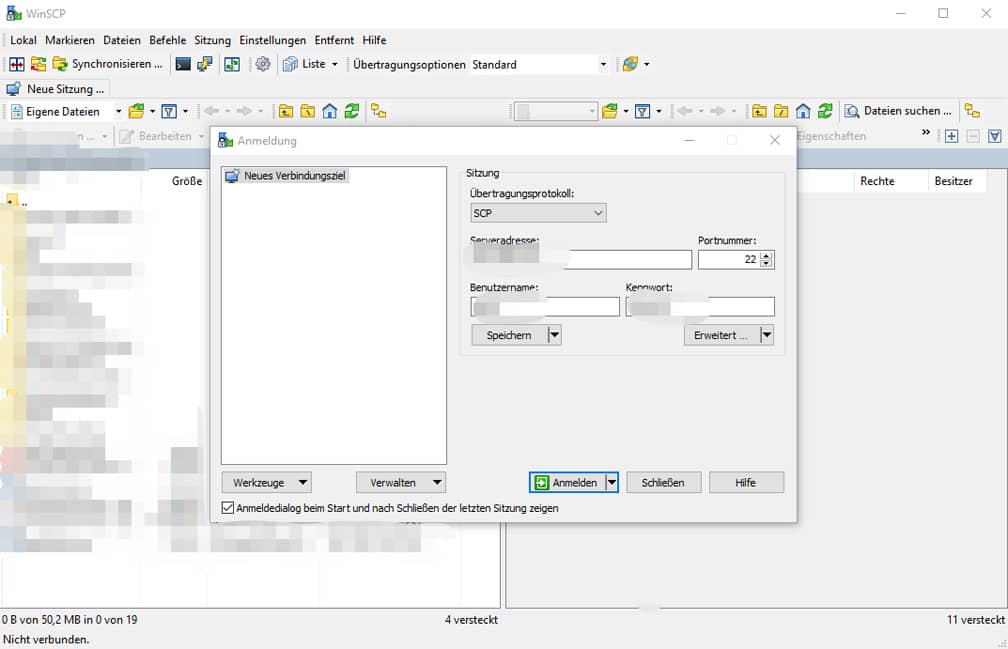Click the keep remote directory up to date icon
This screenshot has width=1008, height=649.
[39, 64]
